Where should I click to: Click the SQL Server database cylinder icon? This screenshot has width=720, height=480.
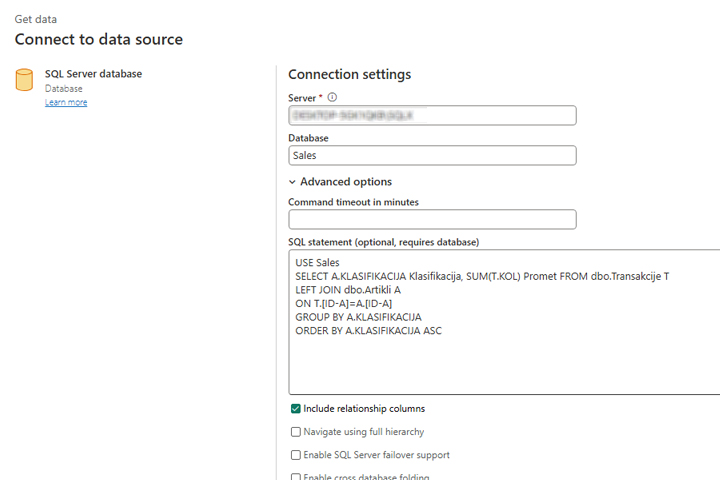coord(25,80)
